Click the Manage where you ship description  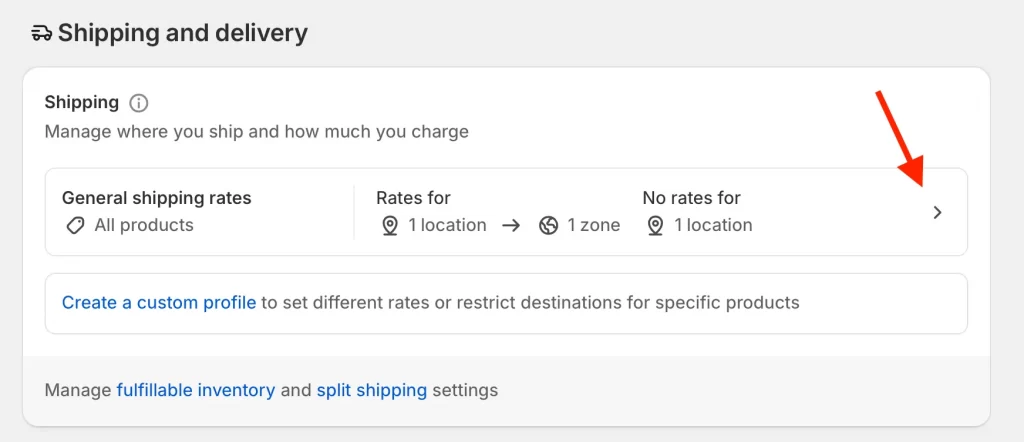click(257, 131)
